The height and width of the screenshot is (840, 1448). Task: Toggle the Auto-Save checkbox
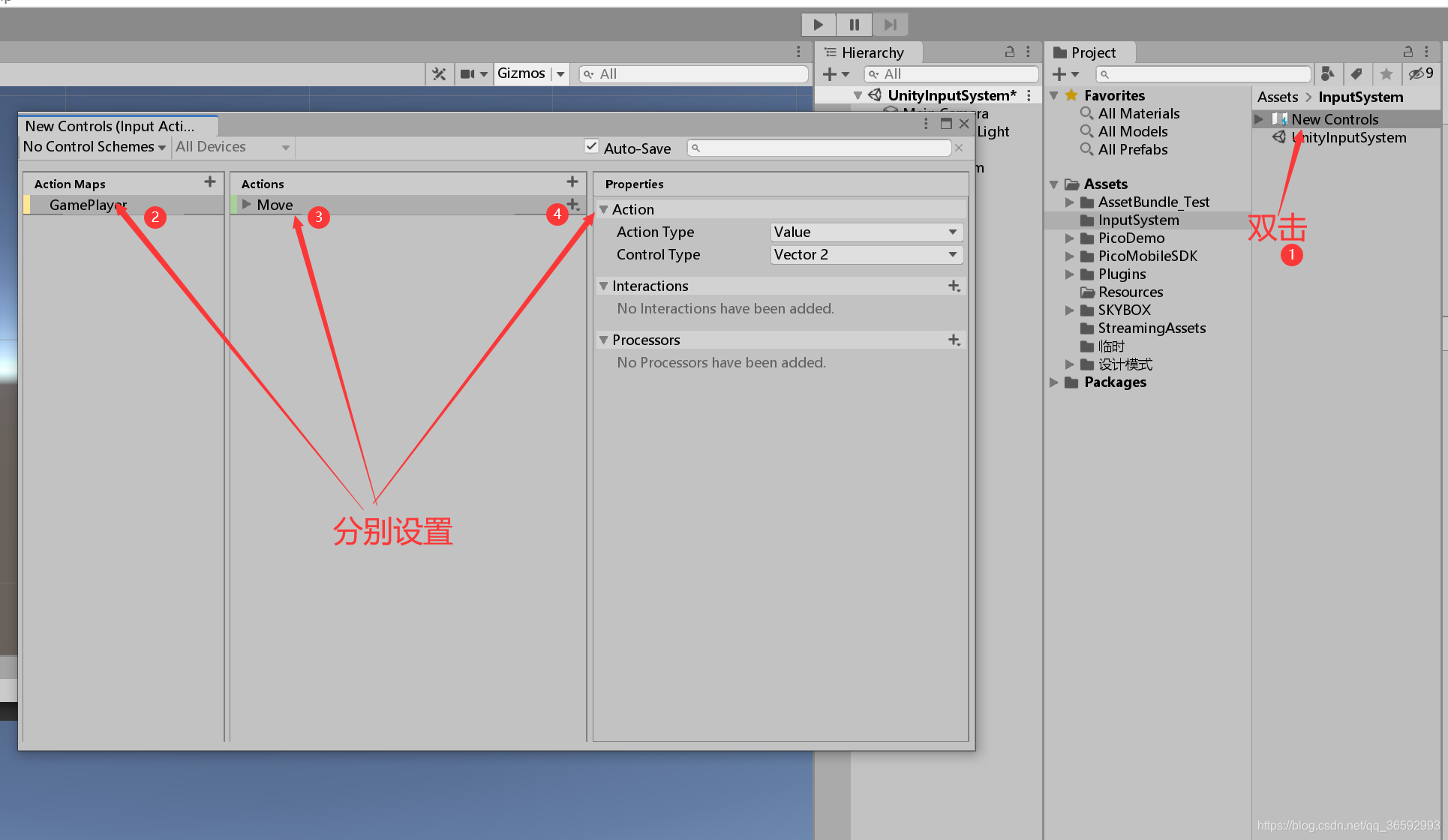point(592,147)
